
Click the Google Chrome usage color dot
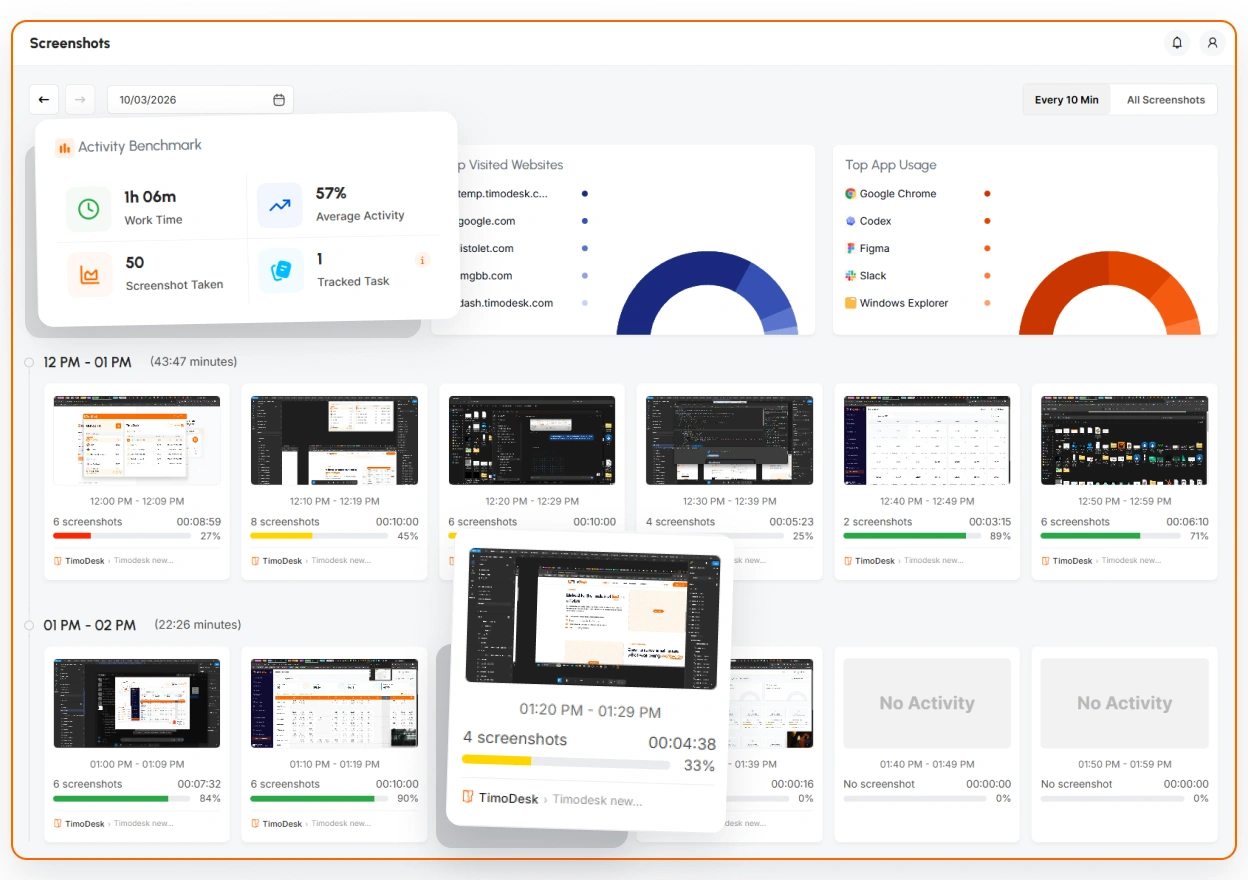pyautogui.click(x=987, y=194)
